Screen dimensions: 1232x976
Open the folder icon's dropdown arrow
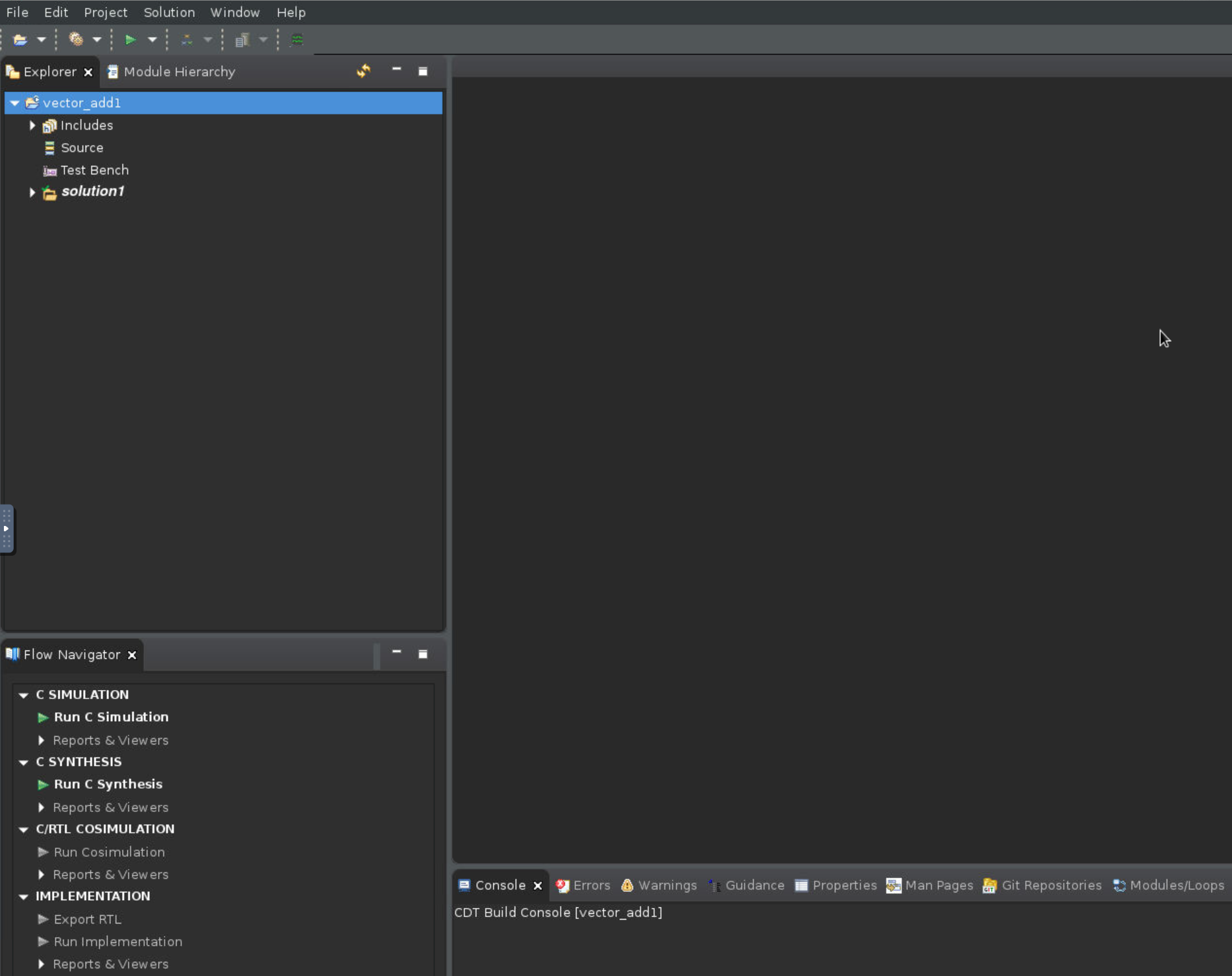[x=42, y=40]
